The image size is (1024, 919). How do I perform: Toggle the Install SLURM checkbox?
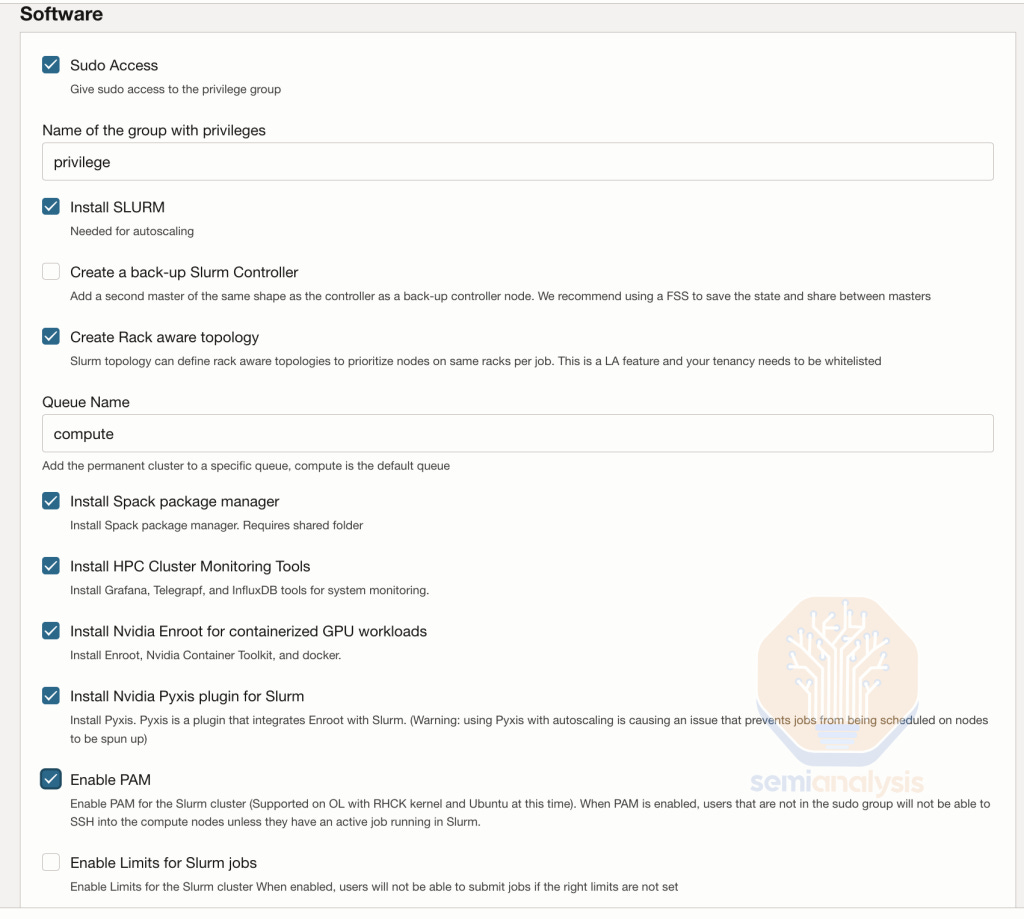[x=51, y=206]
